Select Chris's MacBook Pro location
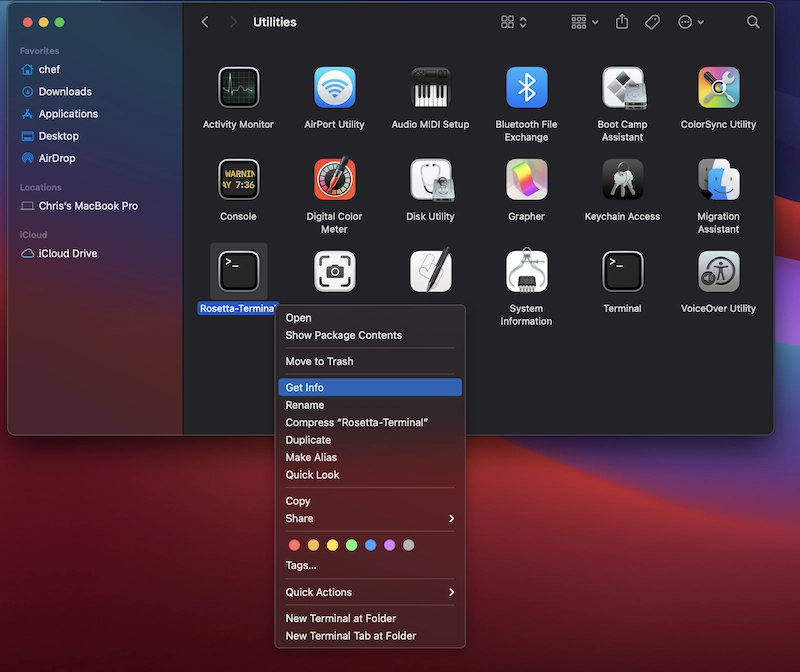The image size is (800, 672). [x=79, y=206]
